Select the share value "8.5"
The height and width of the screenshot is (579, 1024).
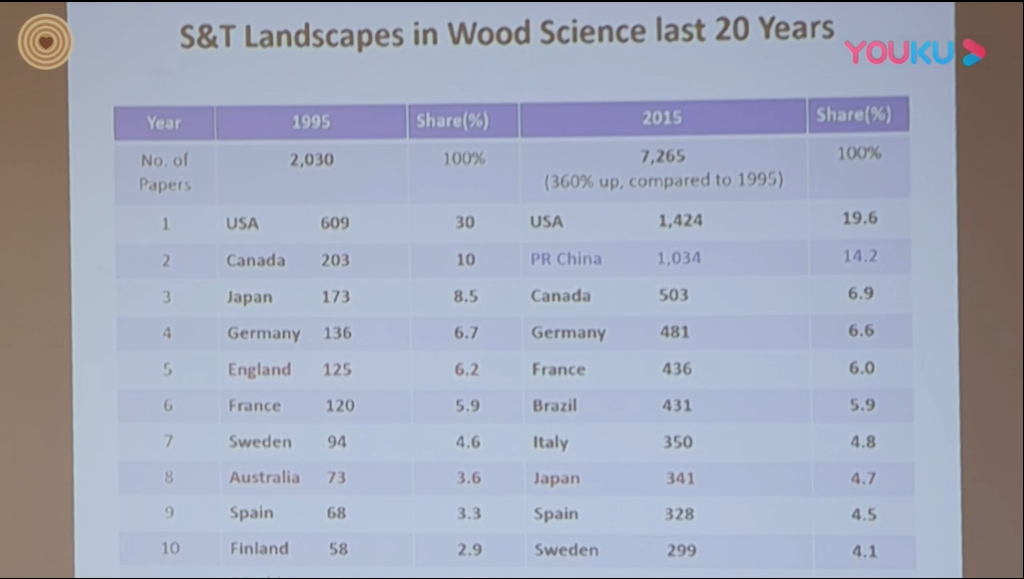(466, 296)
